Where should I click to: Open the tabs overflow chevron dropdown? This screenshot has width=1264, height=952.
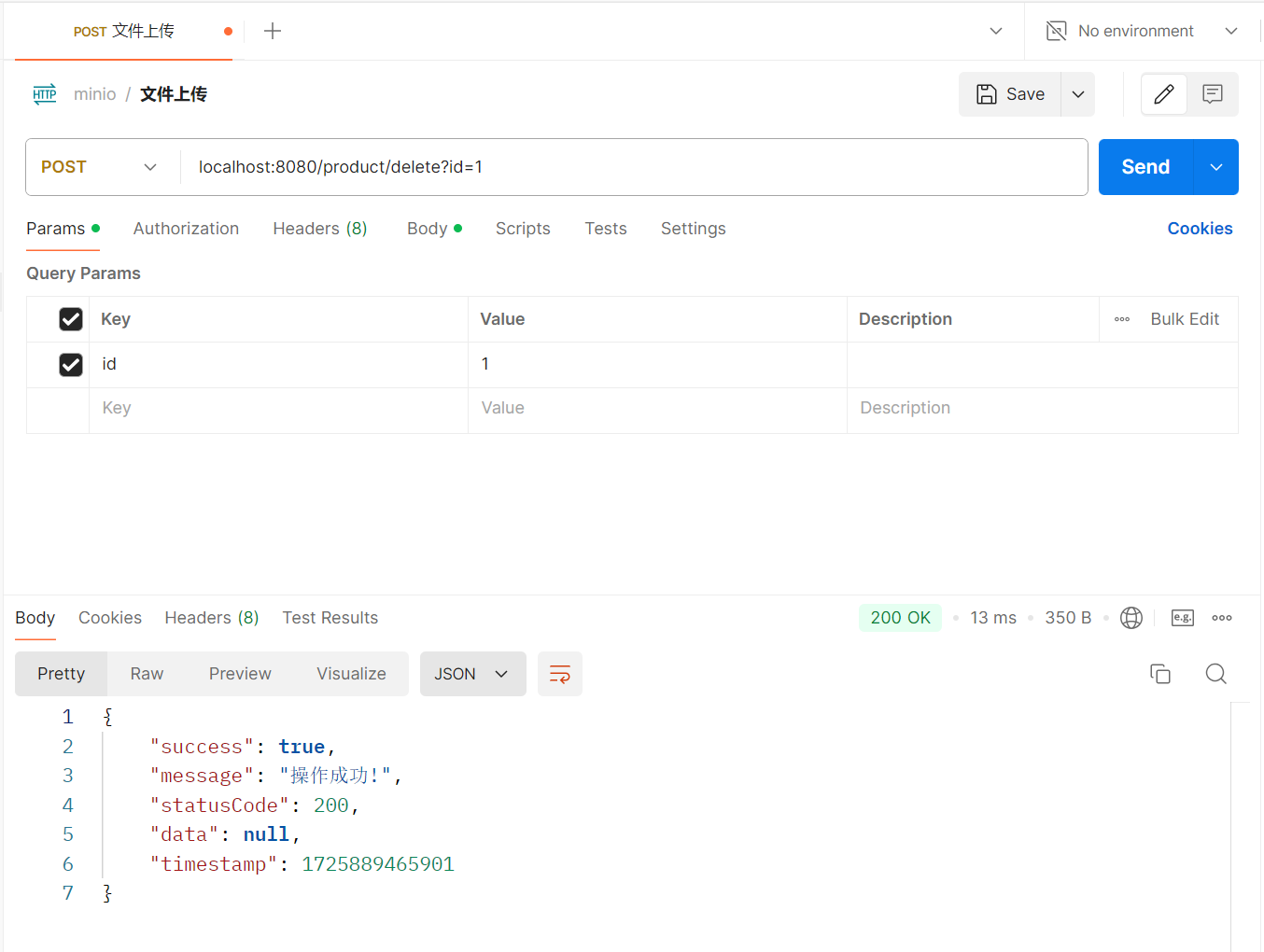coord(996,31)
